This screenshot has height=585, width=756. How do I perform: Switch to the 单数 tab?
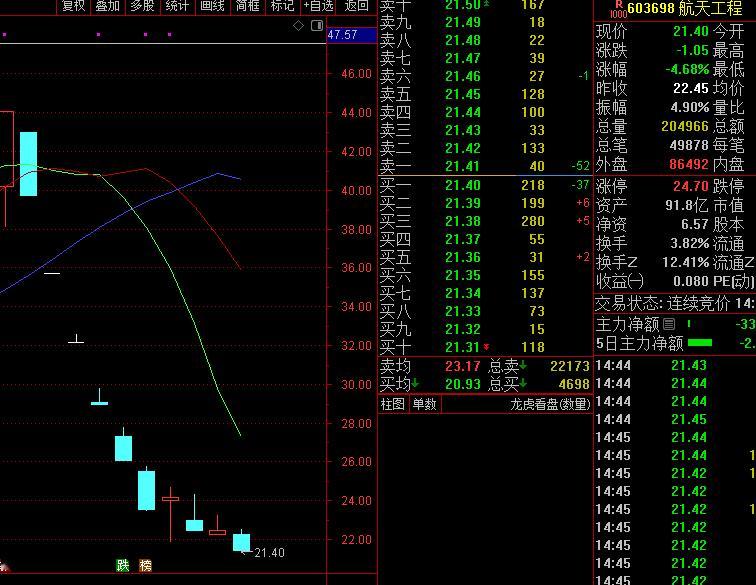pyautogui.click(x=424, y=404)
